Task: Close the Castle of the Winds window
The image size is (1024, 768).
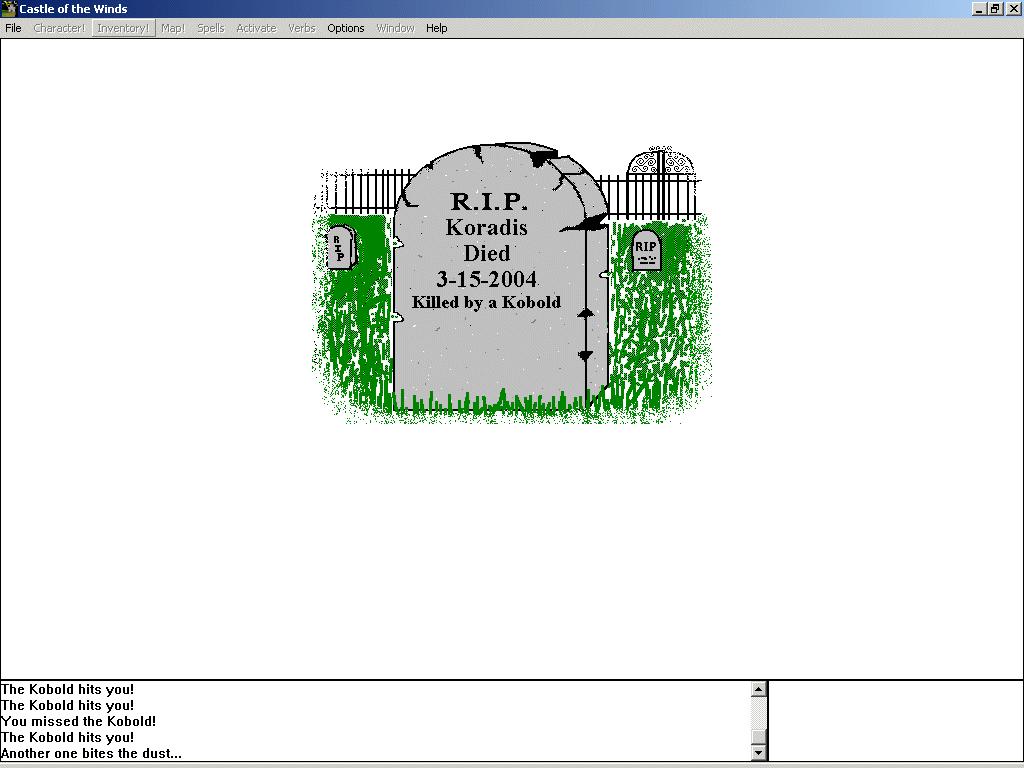Action: click(1013, 8)
